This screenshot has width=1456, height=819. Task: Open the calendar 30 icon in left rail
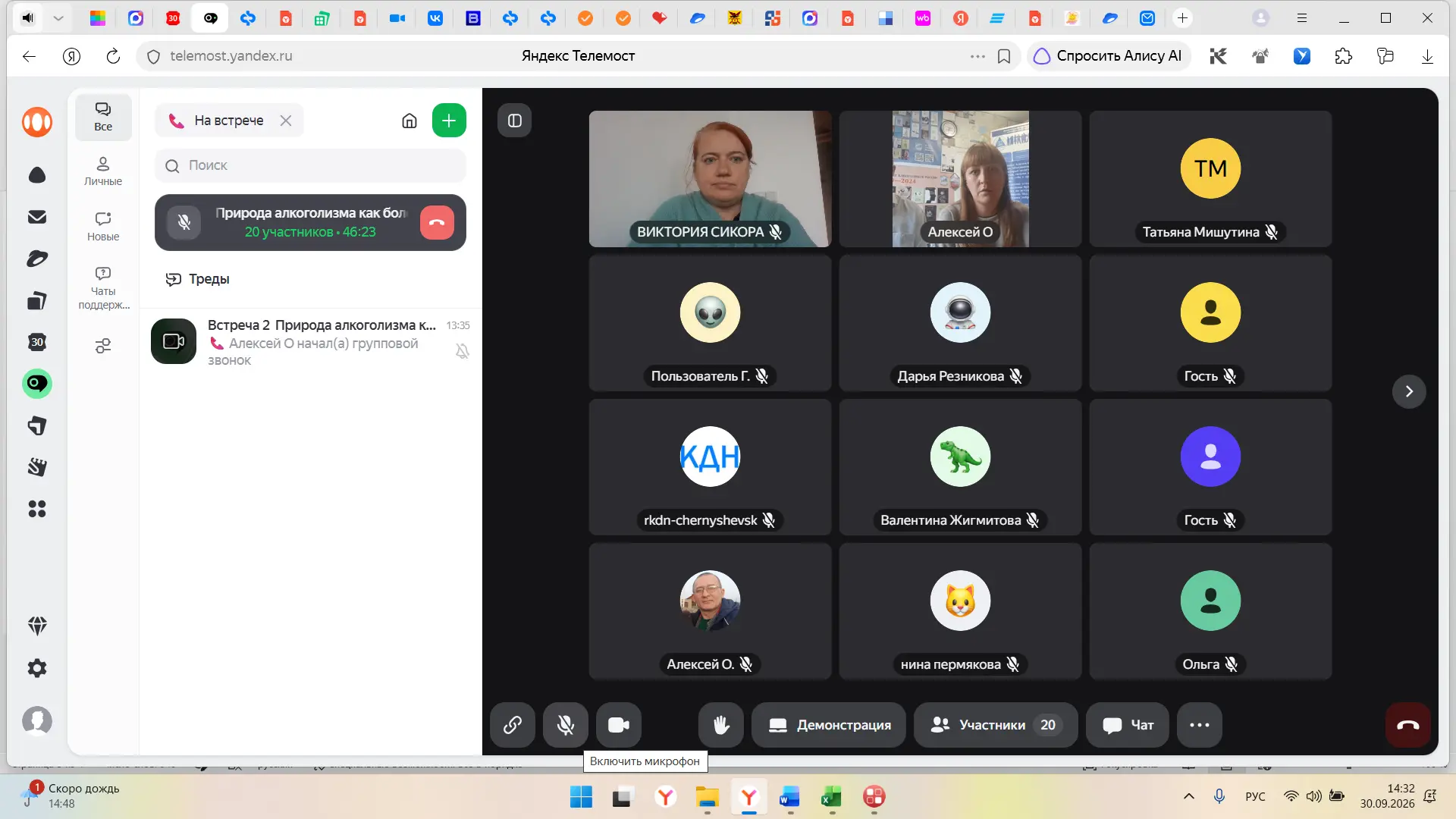(x=37, y=342)
